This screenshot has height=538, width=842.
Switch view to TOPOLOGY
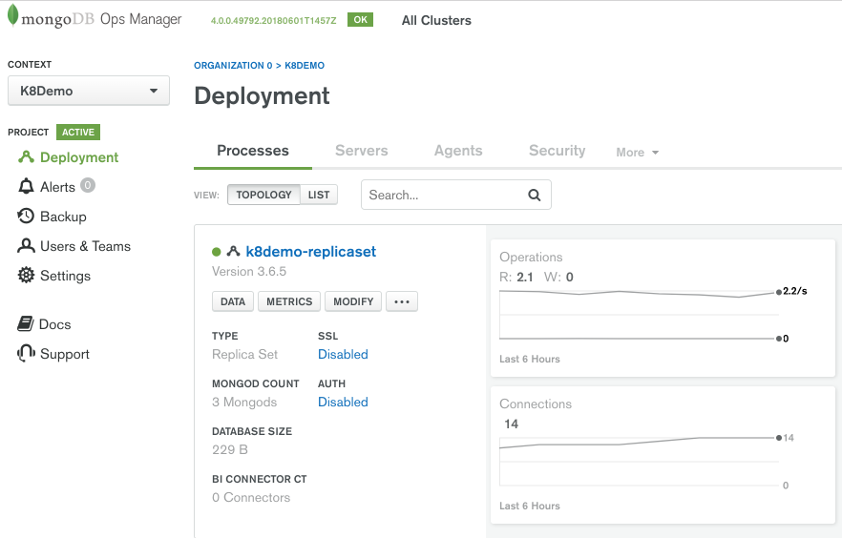pos(264,194)
